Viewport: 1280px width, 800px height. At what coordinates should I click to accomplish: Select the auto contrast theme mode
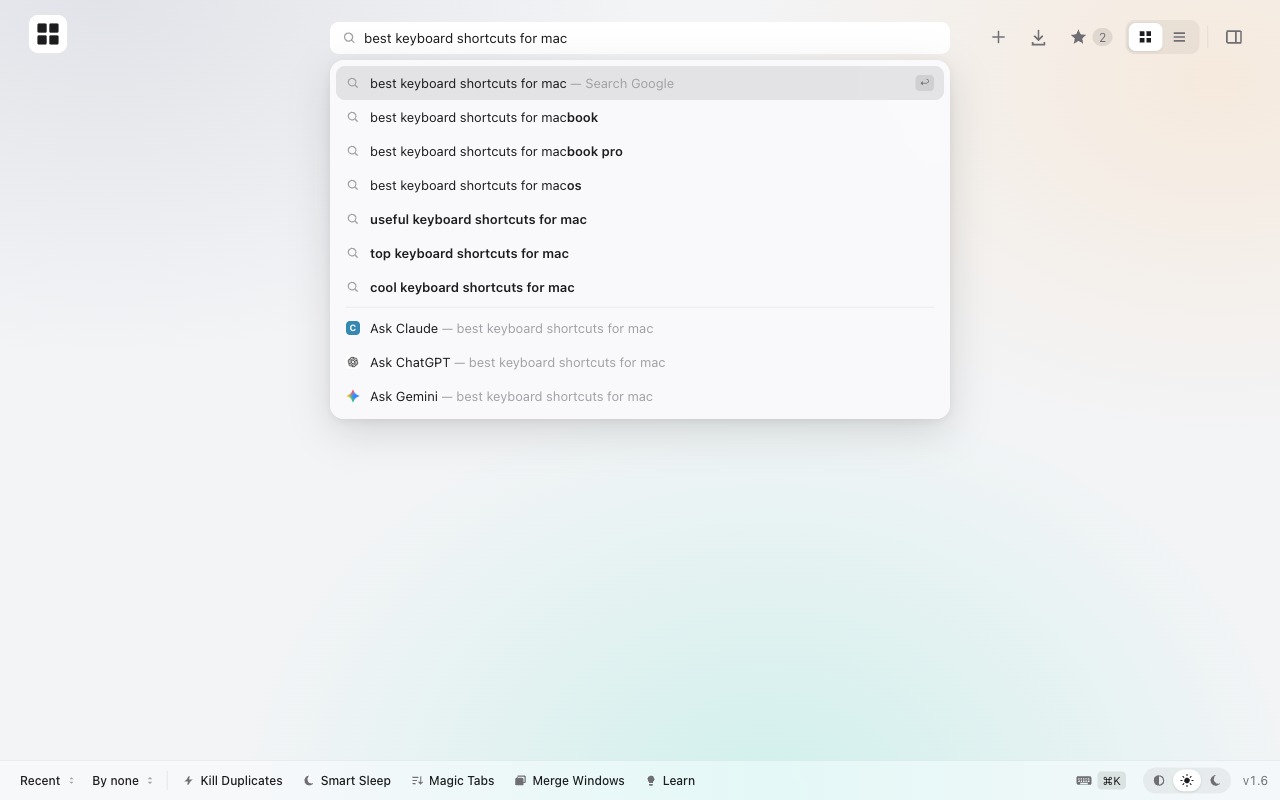coord(1159,781)
